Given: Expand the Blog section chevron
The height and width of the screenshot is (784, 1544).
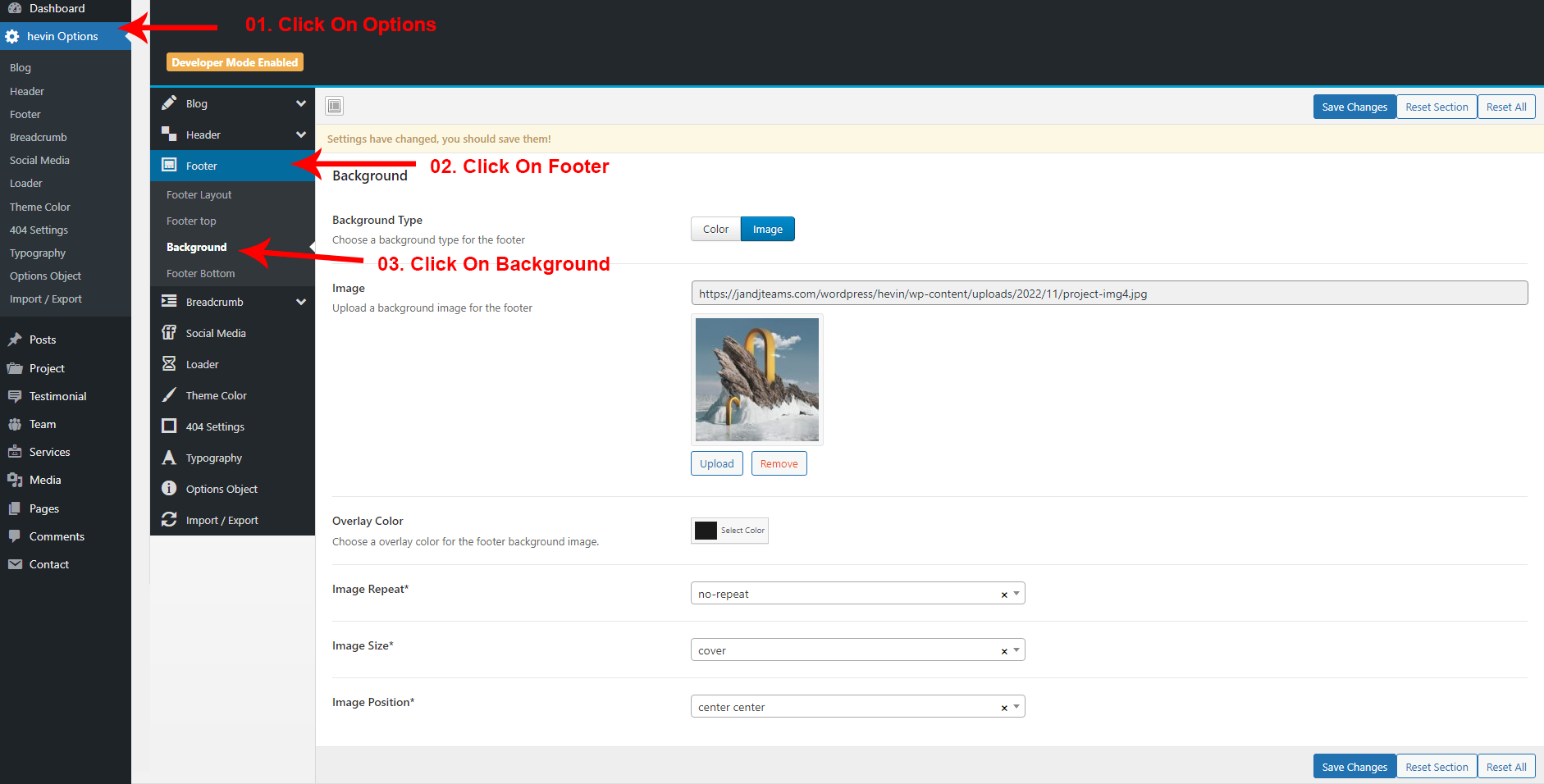Looking at the screenshot, I should point(301,103).
